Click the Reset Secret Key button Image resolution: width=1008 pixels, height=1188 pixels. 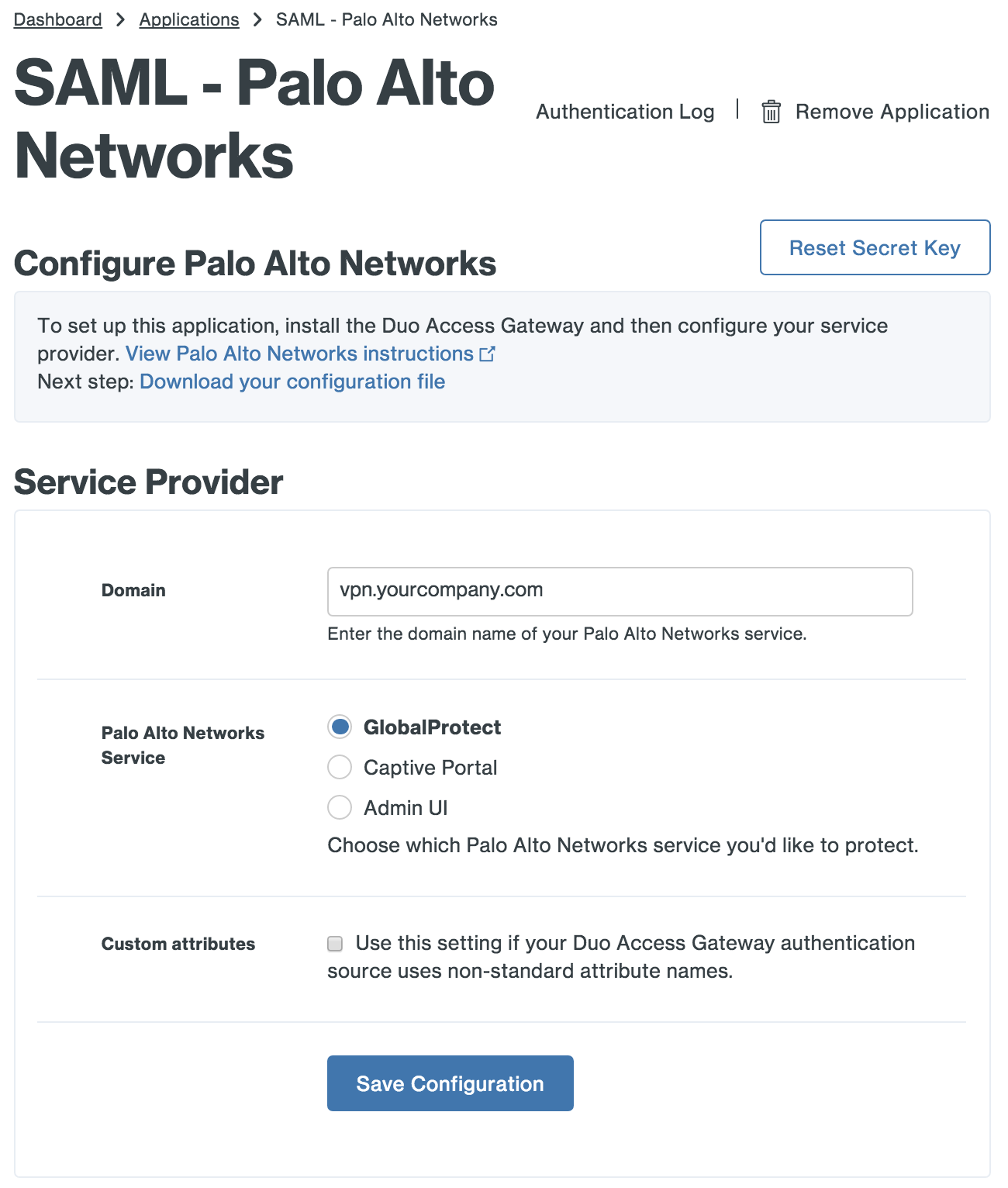(x=875, y=247)
